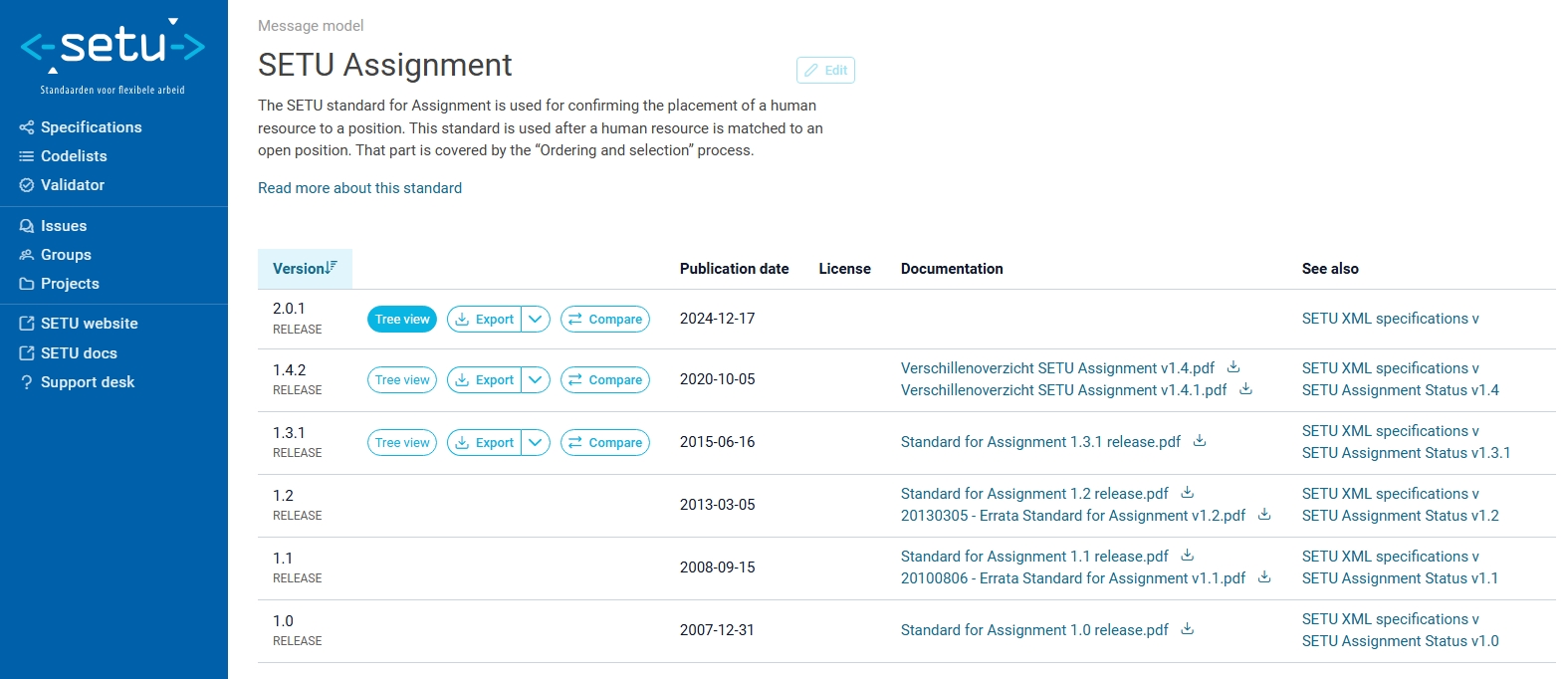Open Tree view for version 2.0.1
This screenshot has width=1568, height=679.
(402, 319)
